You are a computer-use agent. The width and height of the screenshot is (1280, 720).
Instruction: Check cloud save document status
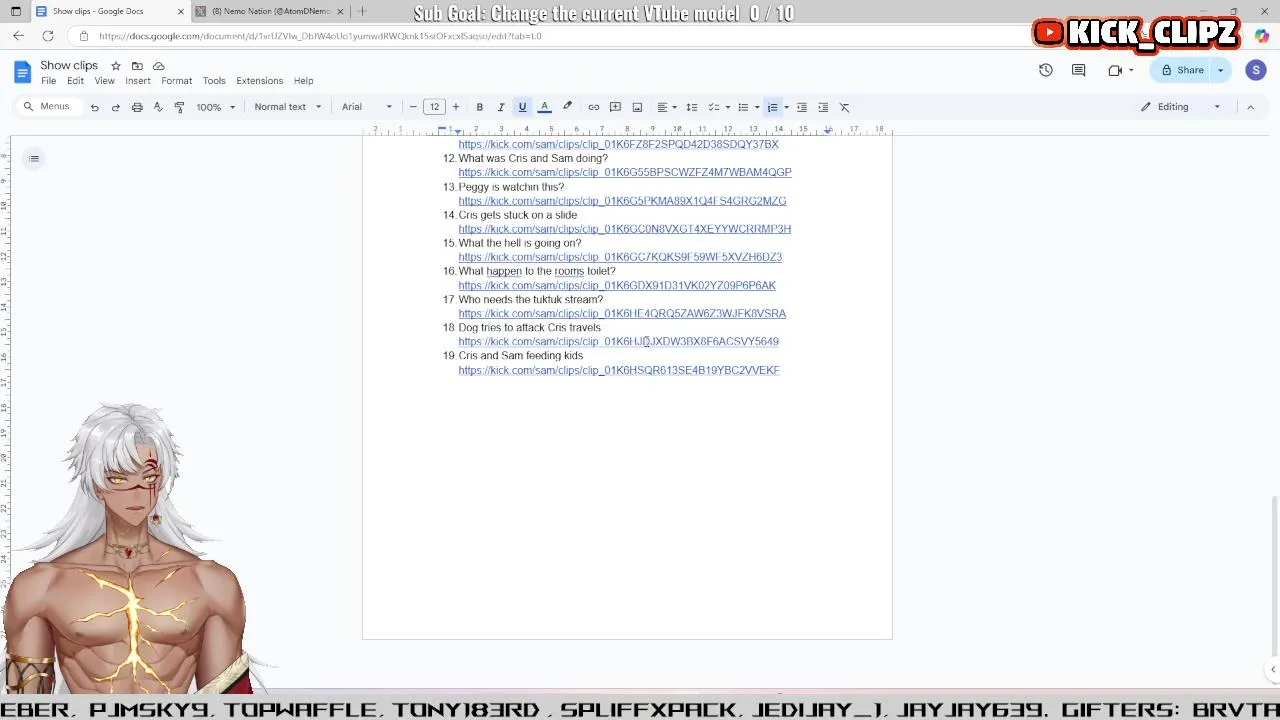[158, 66]
